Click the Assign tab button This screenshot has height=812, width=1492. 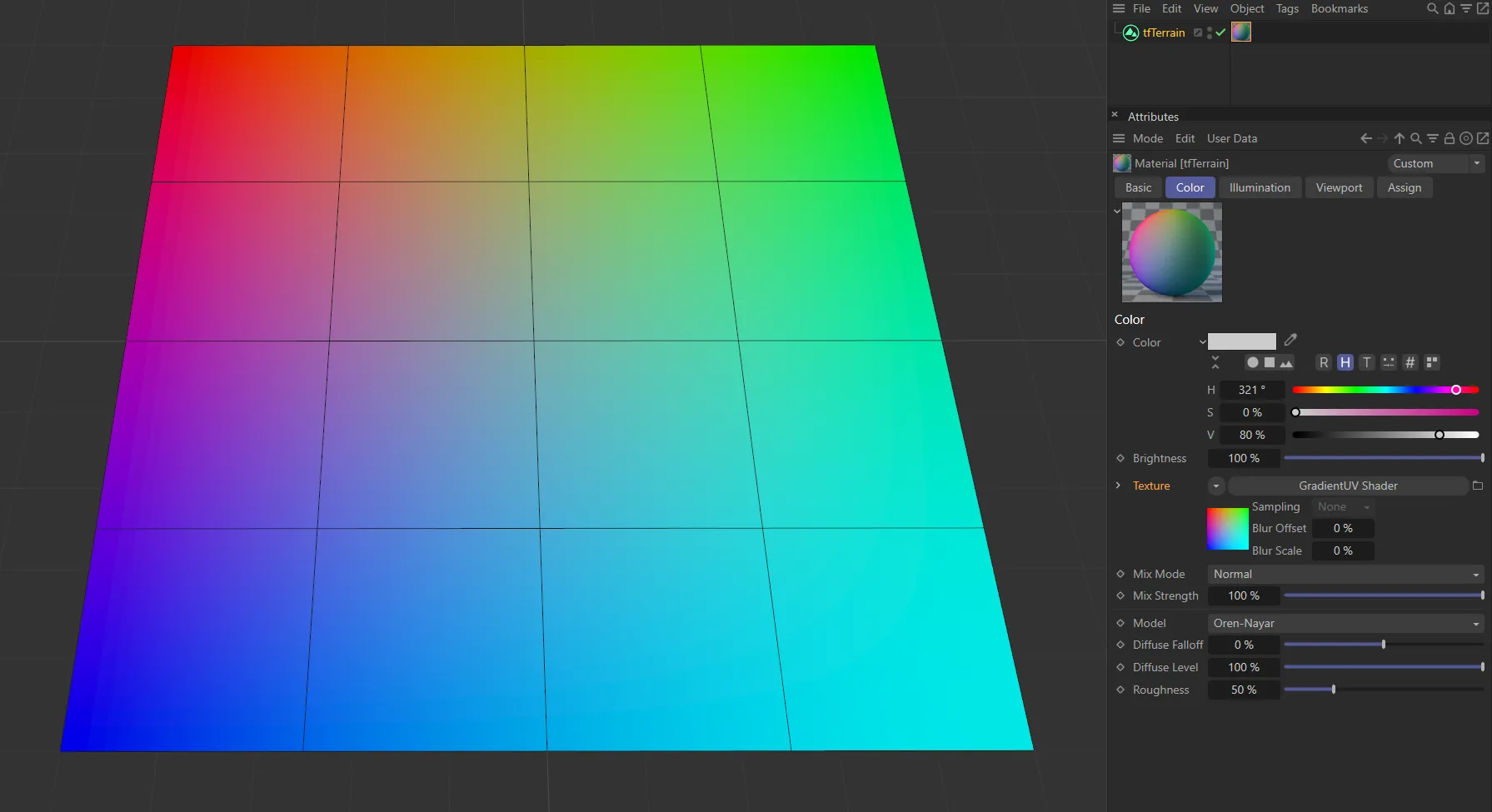1404,188
